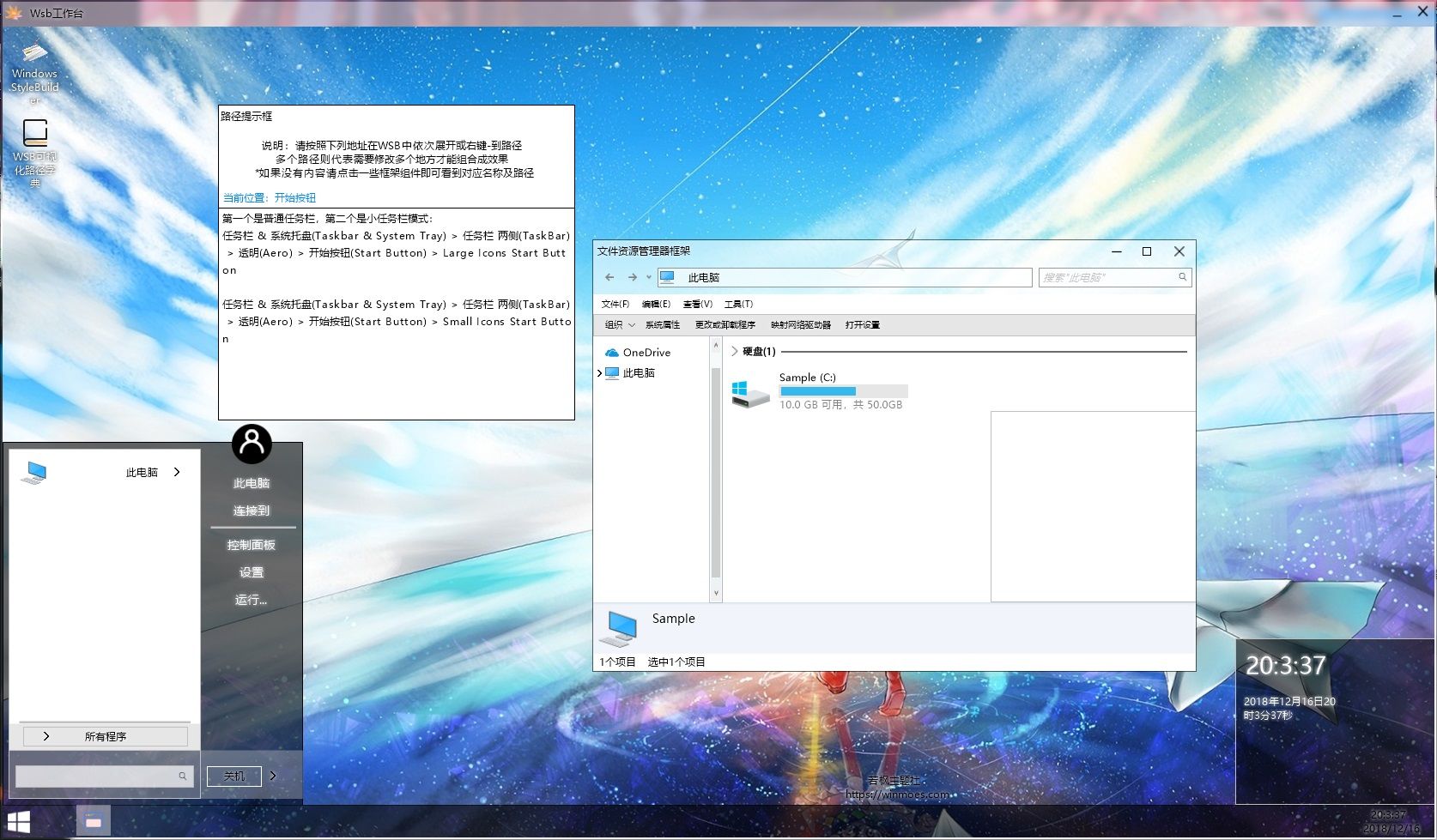This screenshot has width=1437, height=840.
Task: Click 所有程序 in start menu
Action: [106, 736]
